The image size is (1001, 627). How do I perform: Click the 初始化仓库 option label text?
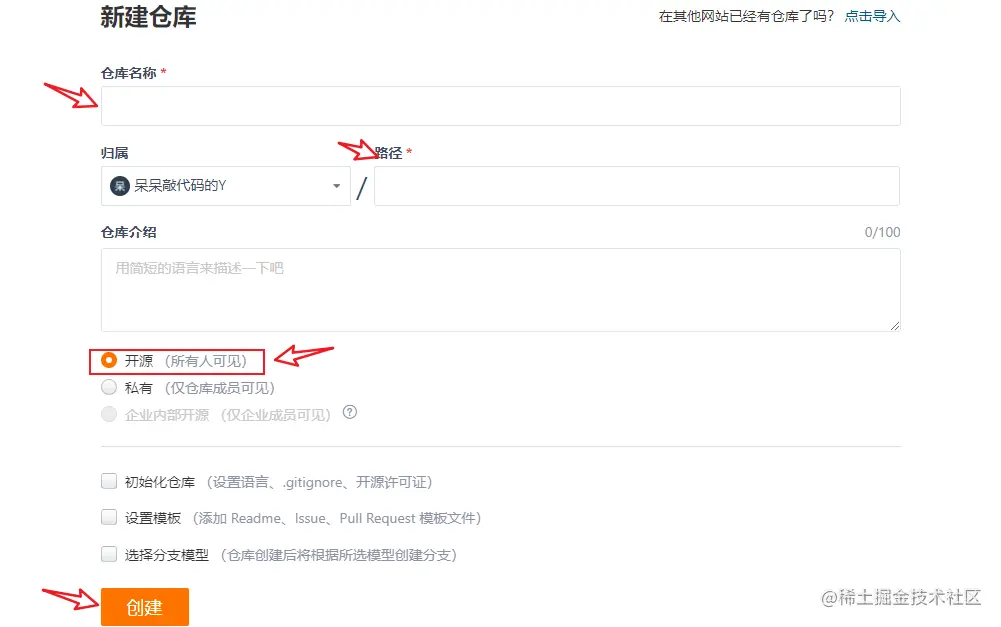(x=160, y=482)
